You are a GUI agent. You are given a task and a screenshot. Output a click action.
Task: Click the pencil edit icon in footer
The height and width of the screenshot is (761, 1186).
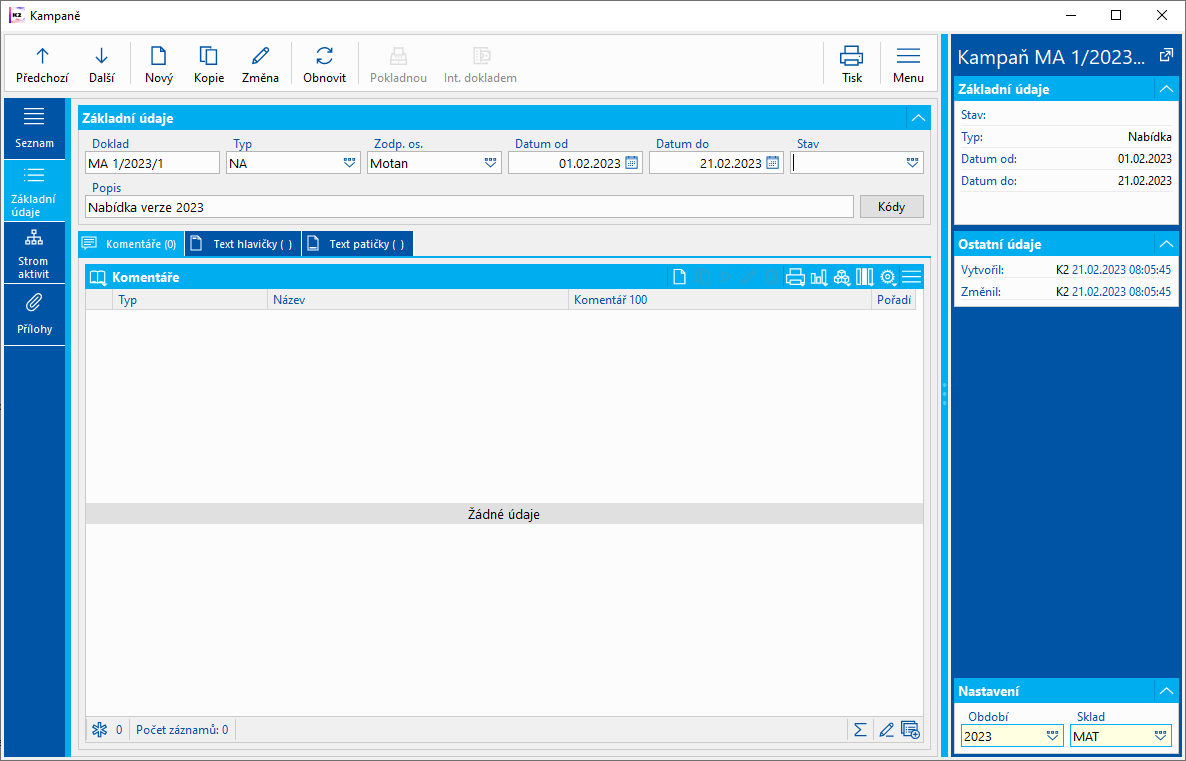point(886,730)
